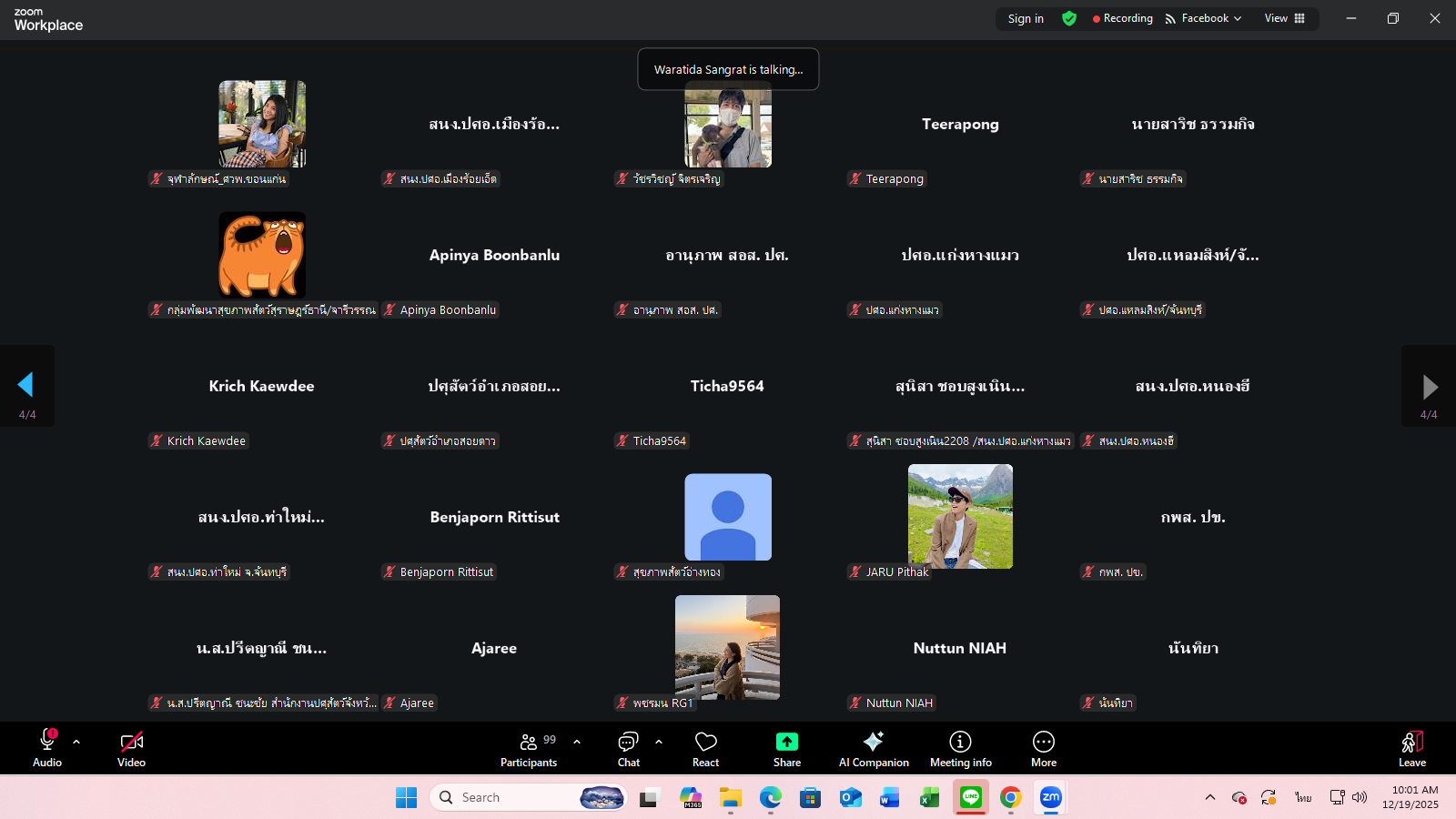Viewport: 1456px width, 819px height.
Task: Turn on camera with Video button
Action: [131, 749]
